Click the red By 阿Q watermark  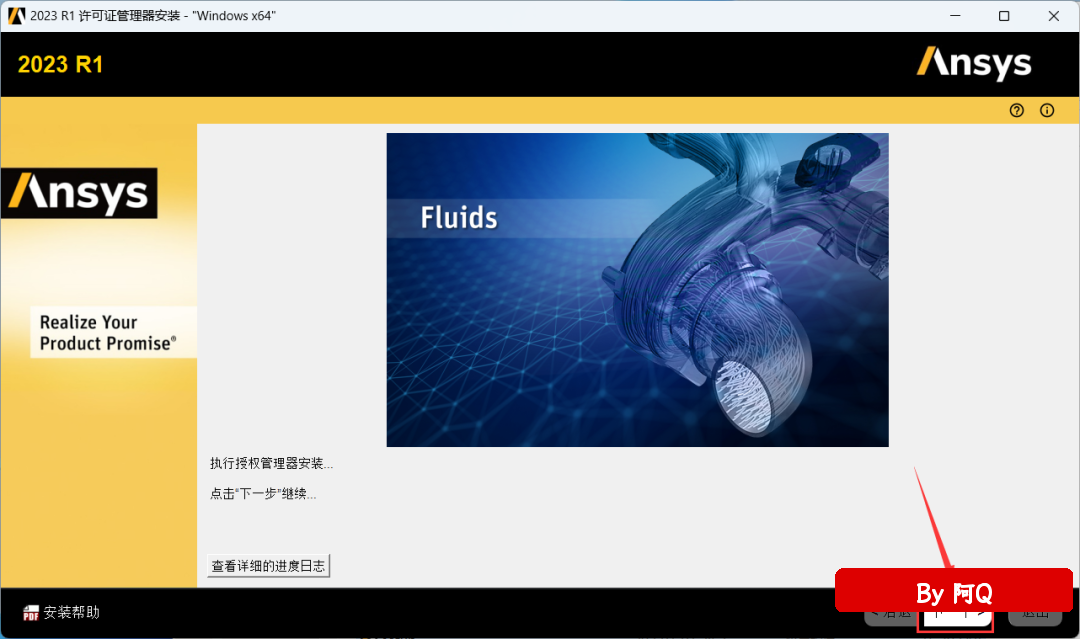(953, 593)
